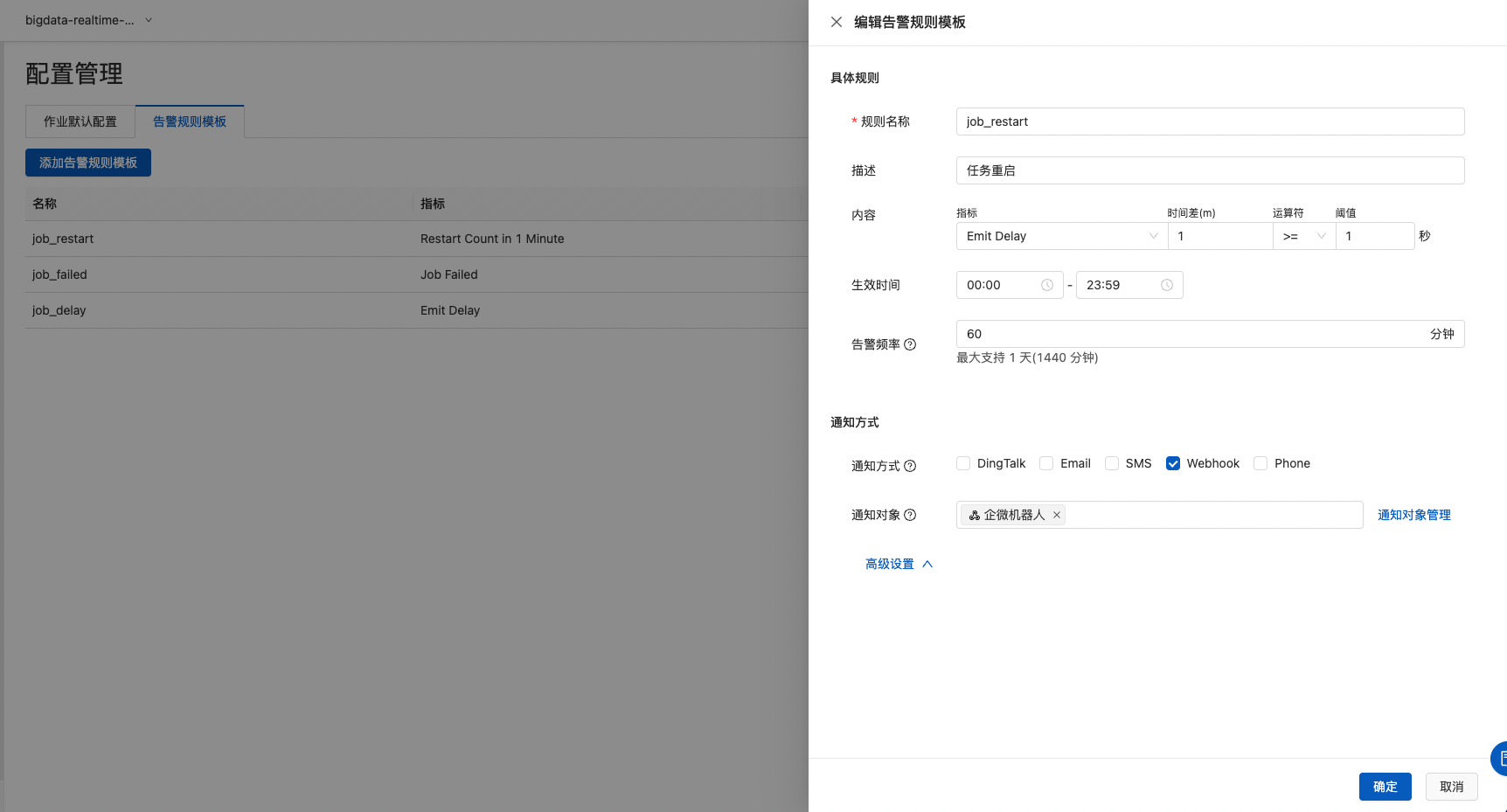The image size is (1507, 812).
Task: Click 取消 to cancel
Action: tap(1452, 787)
